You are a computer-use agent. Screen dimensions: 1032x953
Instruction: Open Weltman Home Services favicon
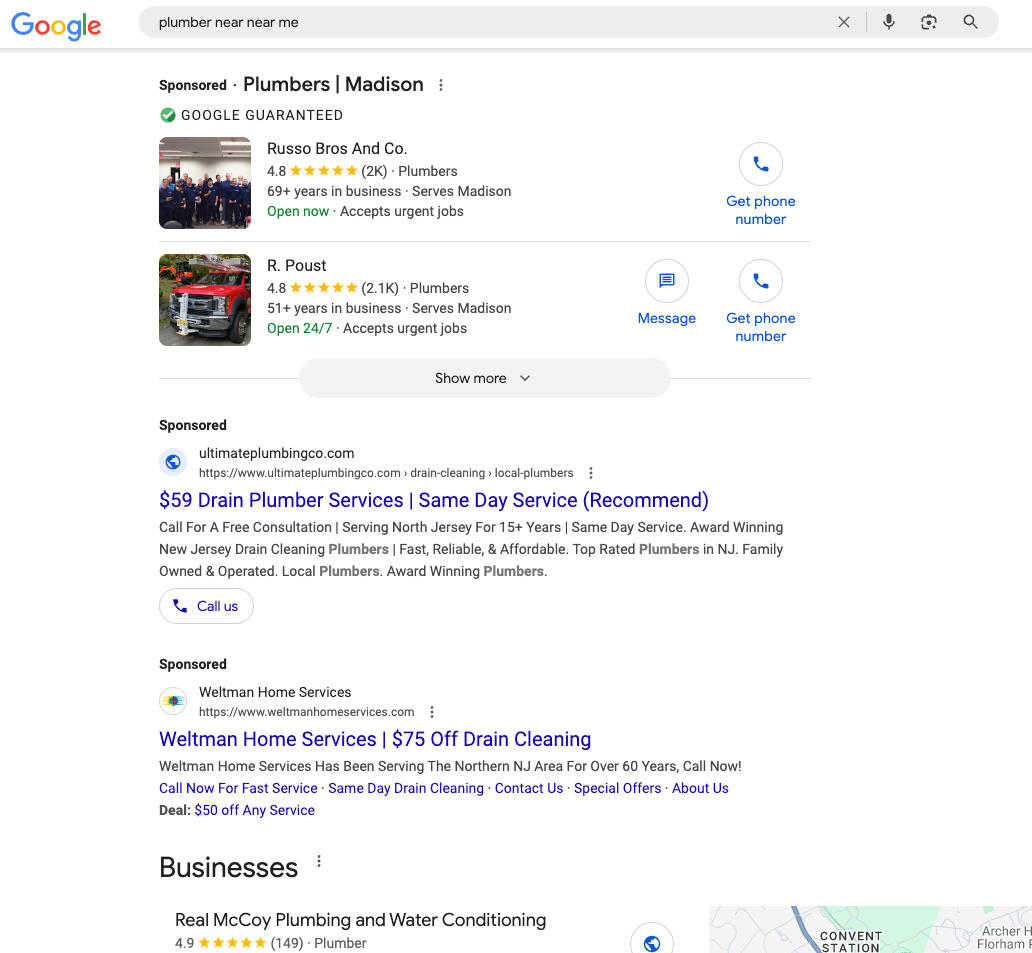coord(173,701)
